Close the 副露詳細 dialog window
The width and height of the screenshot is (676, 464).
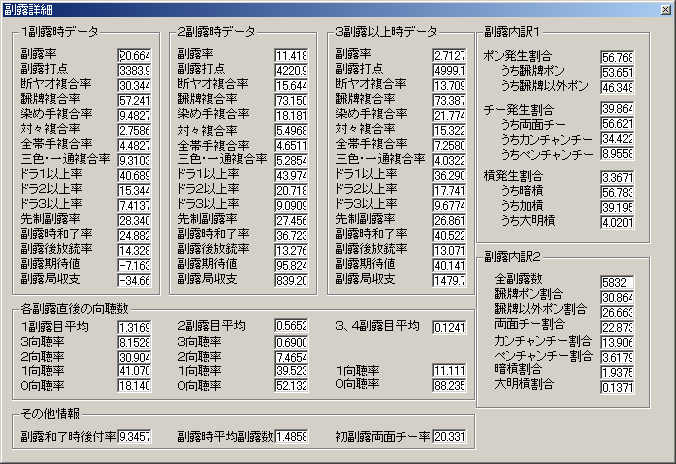tap(664, 9)
